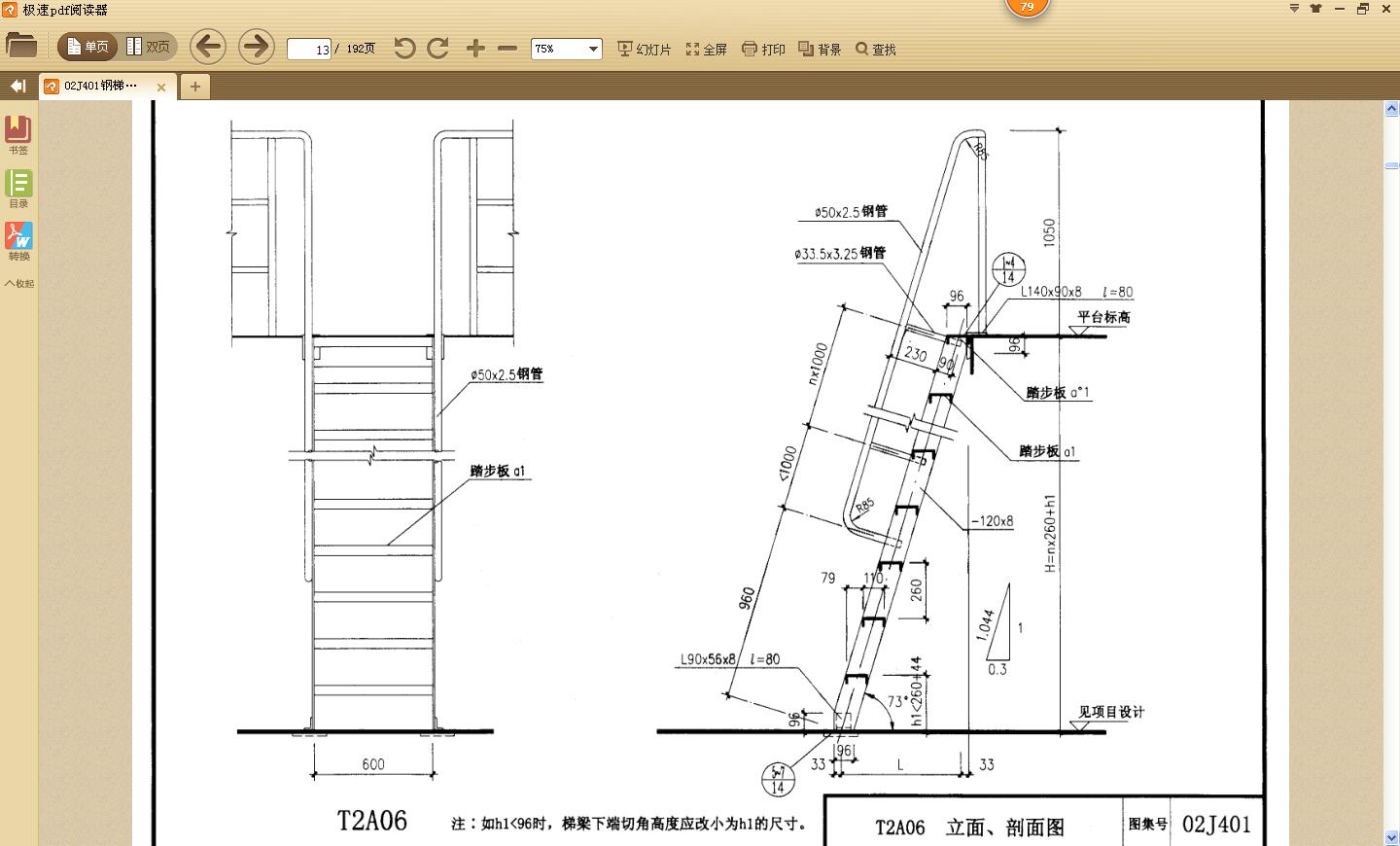Start slideshow mode (幻灯片)
1400x846 pixels.
(x=645, y=49)
